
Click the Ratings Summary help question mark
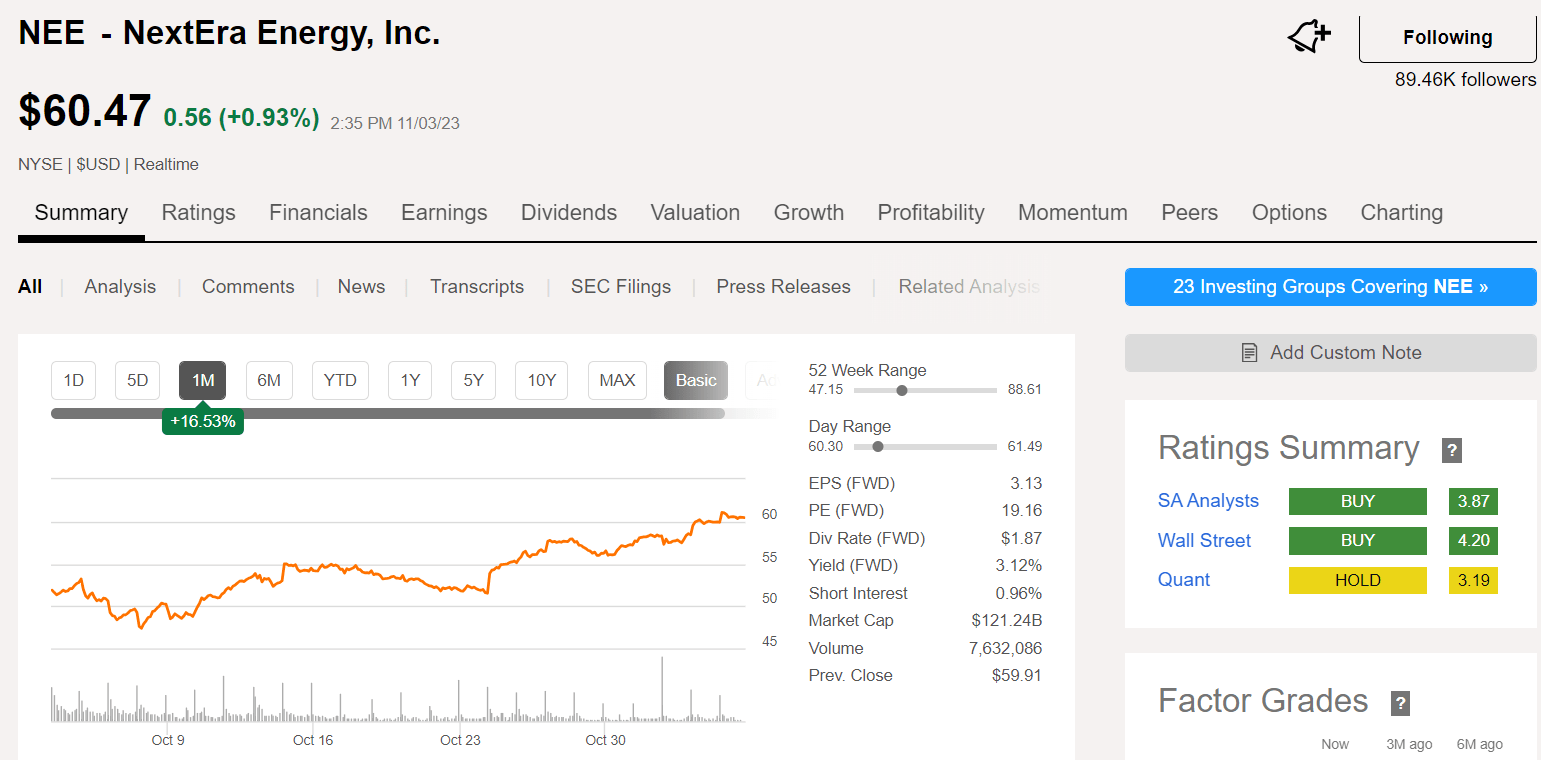[x=1452, y=450]
